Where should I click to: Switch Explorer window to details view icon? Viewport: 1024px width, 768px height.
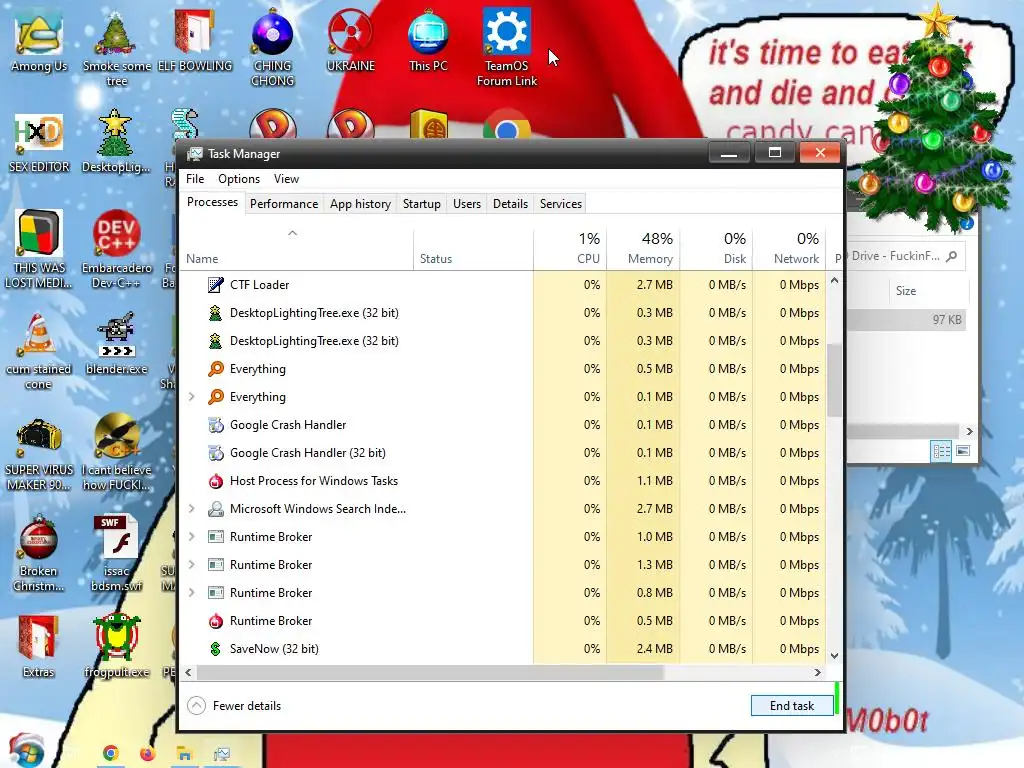pyautogui.click(x=941, y=451)
